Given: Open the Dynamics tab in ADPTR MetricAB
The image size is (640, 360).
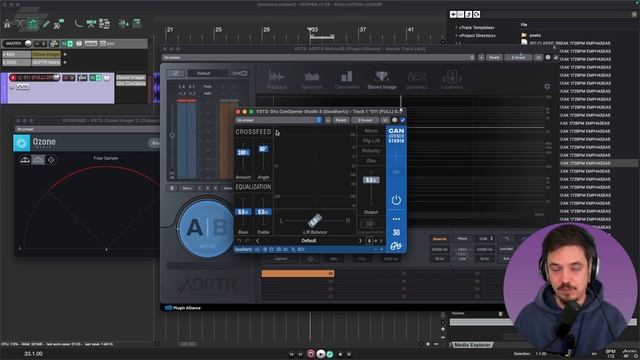Looking at the screenshot, I should click(x=417, y=80).
